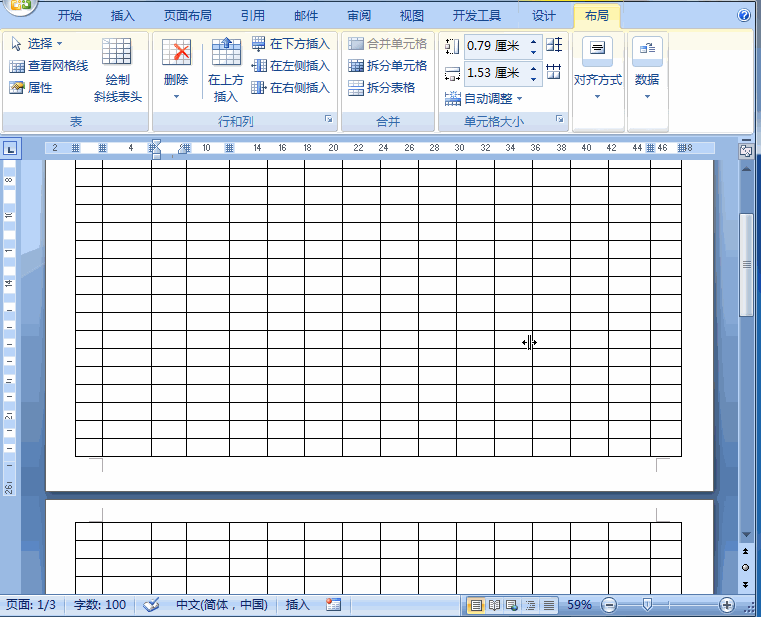This screenshot has height=617, width=761.
Task: Switch to Draft view
Action: tap(549, 605)
